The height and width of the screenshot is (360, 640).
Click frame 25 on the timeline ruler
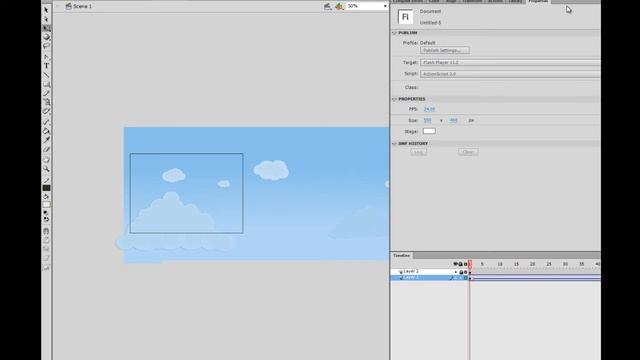coord(548,264)
